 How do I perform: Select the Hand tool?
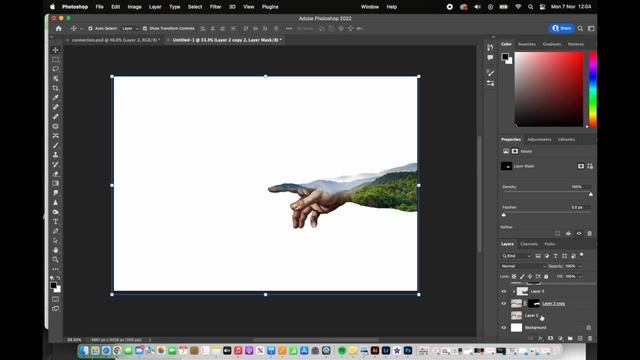tap(56, 250)
